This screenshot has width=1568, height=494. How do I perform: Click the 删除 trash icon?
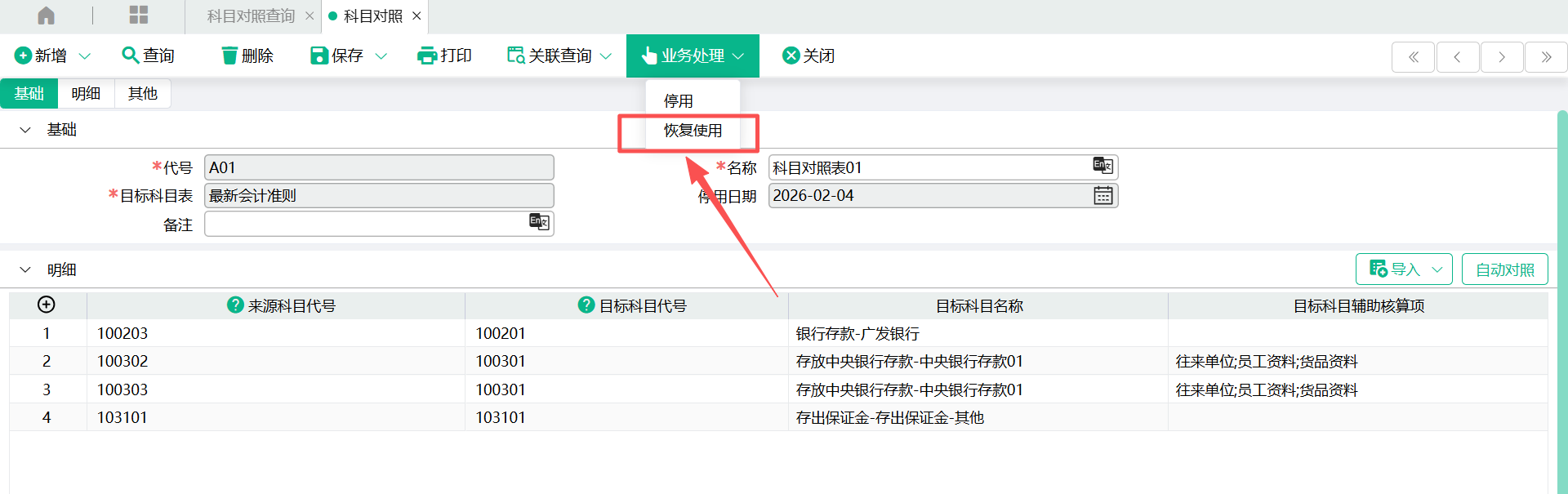(x=229, y=56)
